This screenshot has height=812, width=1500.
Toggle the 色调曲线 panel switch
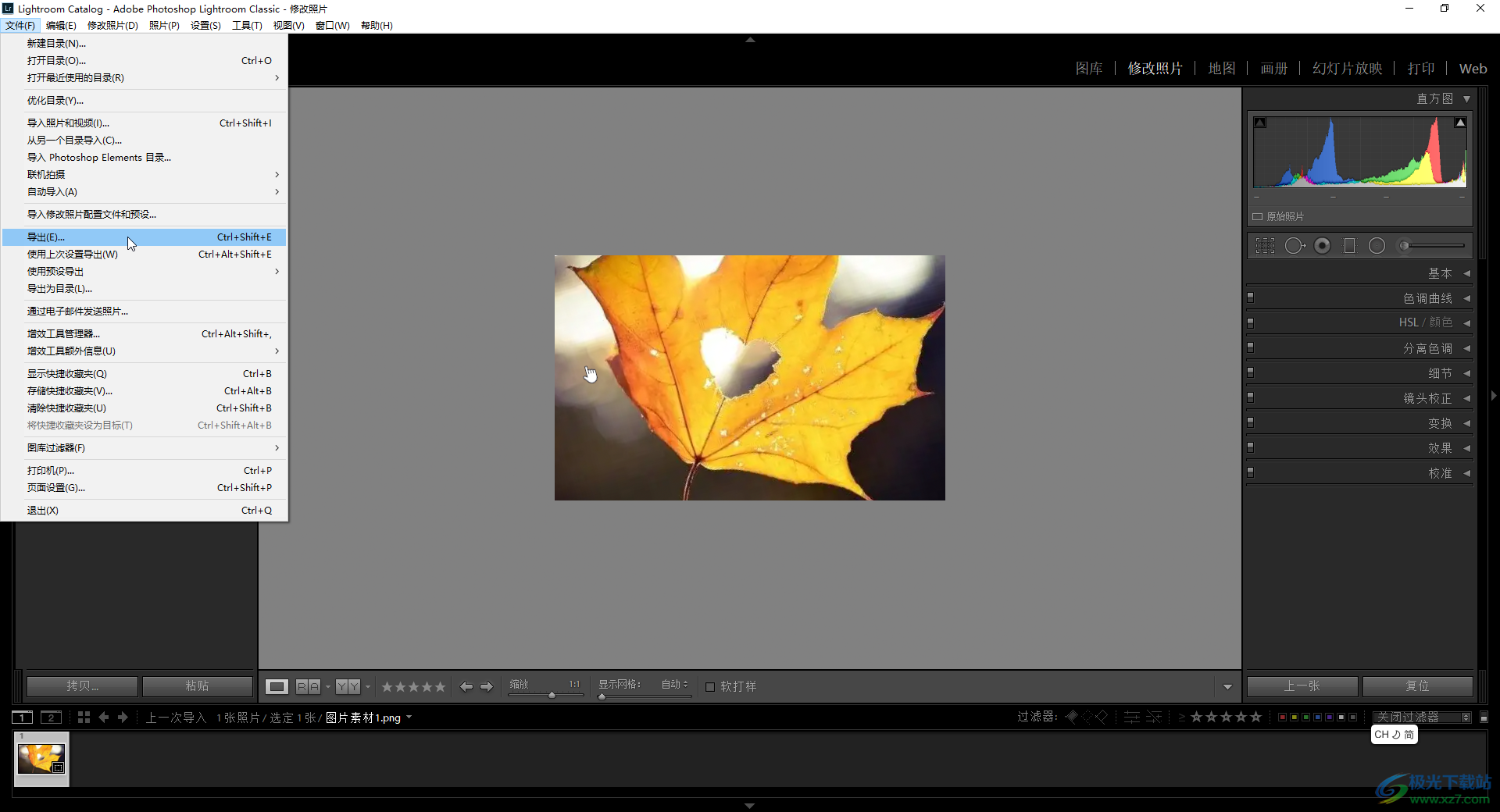pyautogui.click(x=1251, y=297)
